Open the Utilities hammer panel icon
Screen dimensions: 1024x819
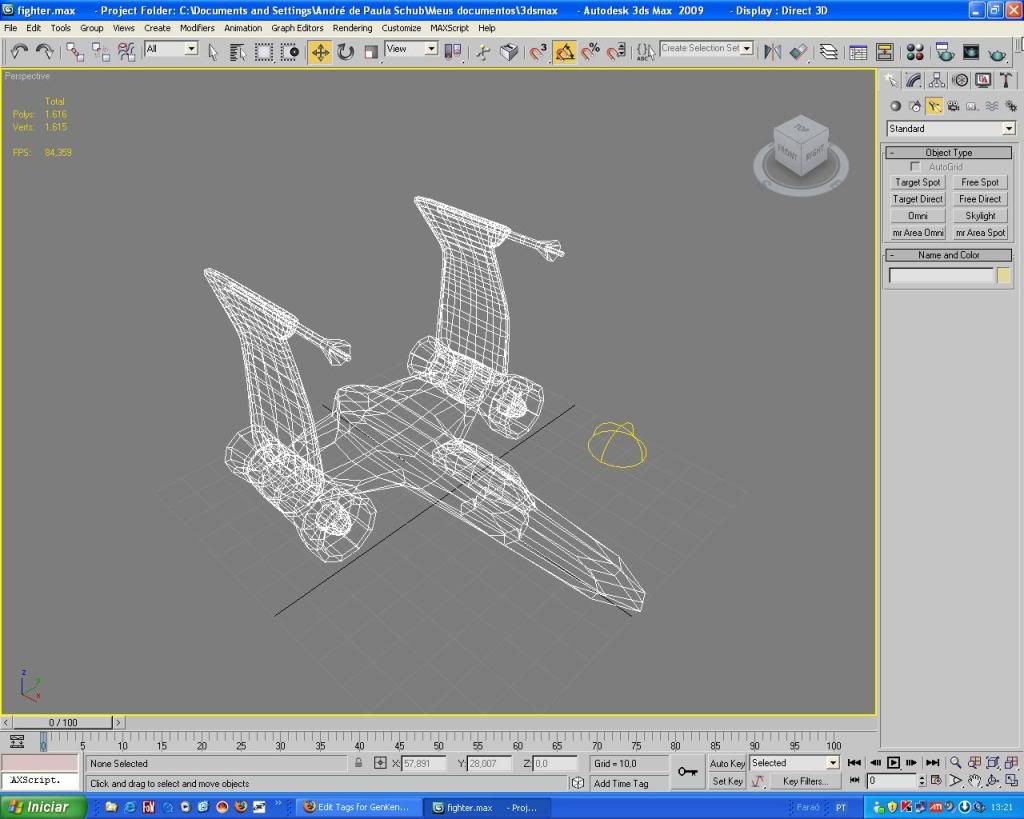(1006, 80)
